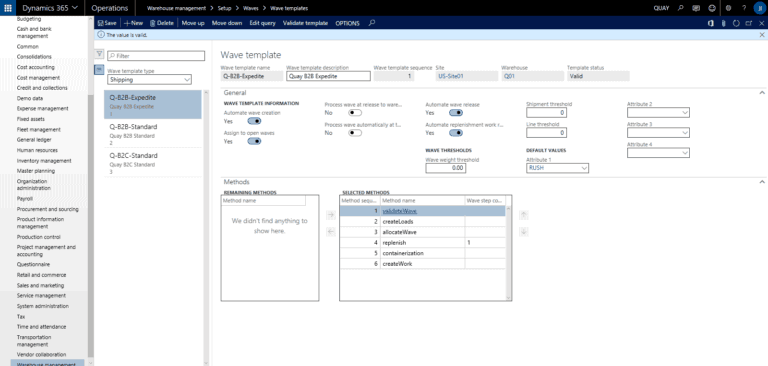Save the wave template
Viewport: 768px width, 366px height.
tap(107, 23)
